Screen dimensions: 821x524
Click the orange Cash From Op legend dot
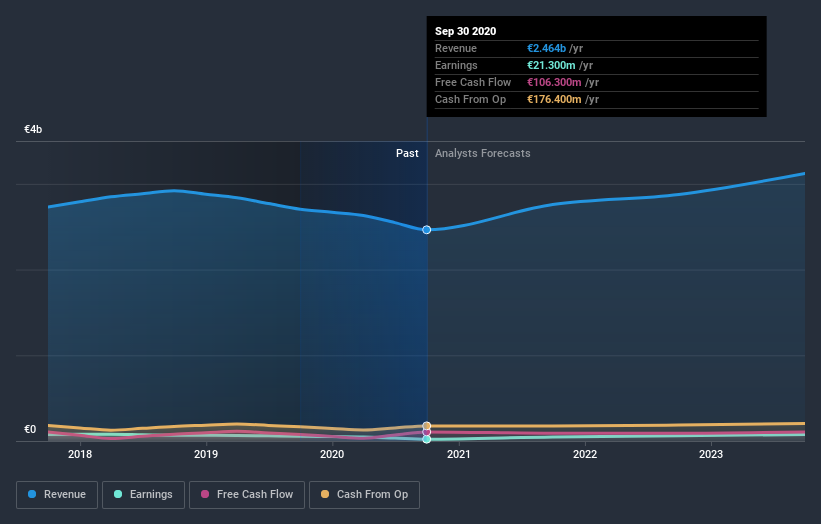325,494
